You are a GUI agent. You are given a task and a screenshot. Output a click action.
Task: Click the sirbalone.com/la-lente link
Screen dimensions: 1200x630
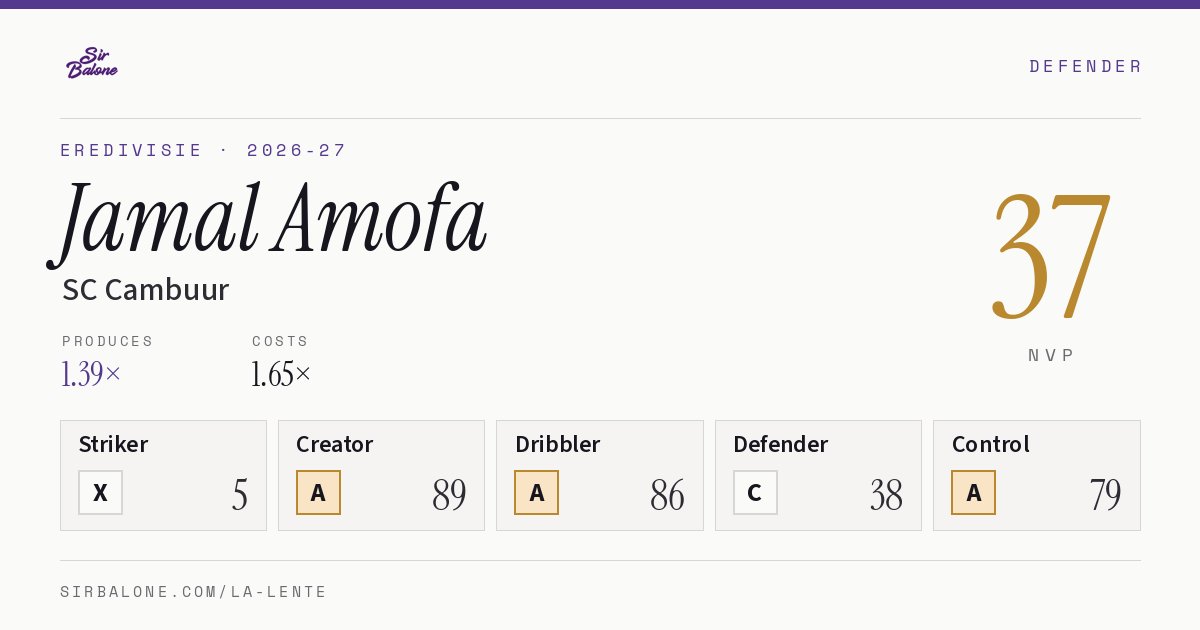194,592
